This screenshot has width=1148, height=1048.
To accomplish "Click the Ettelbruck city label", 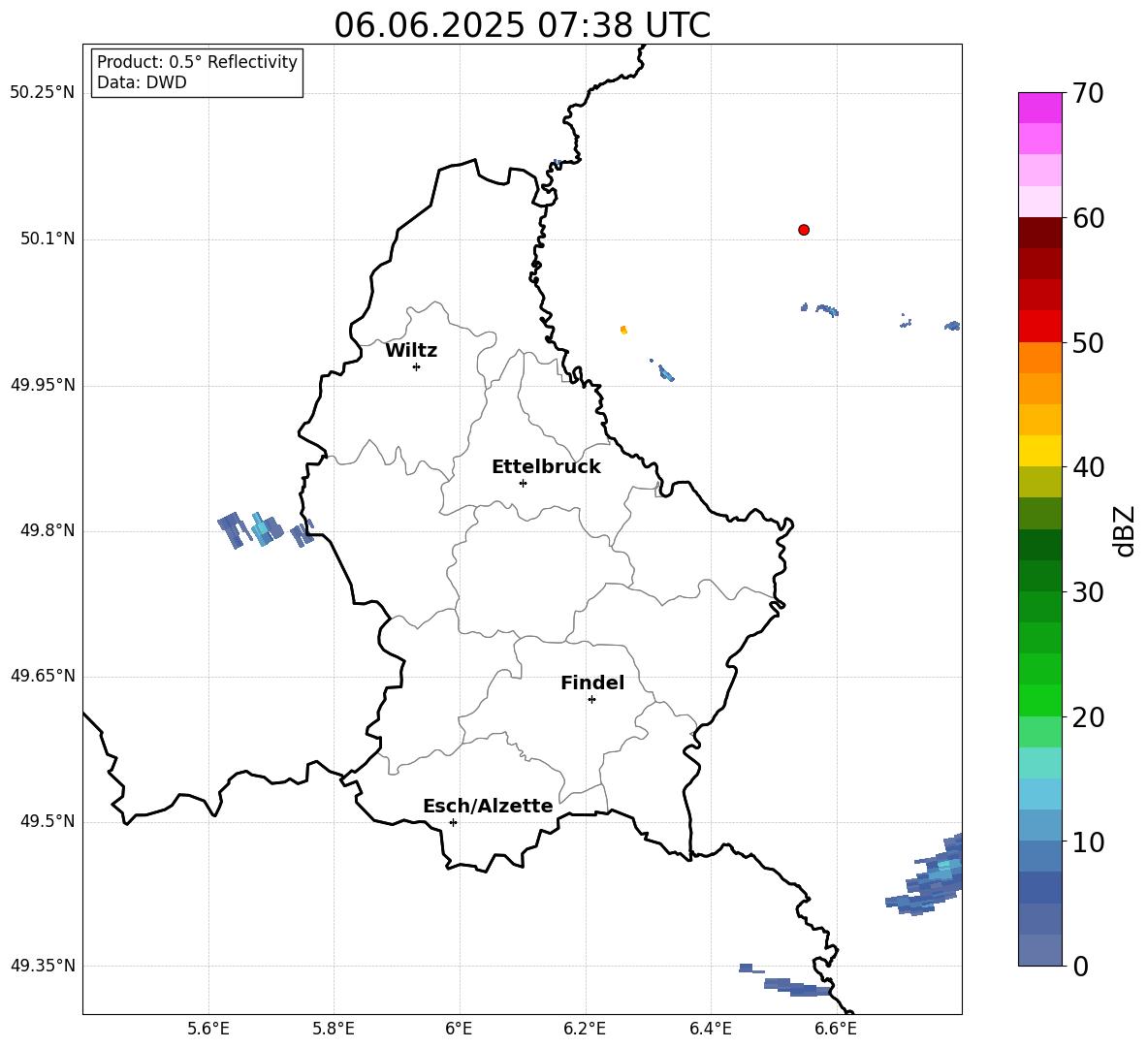I will pos(546,467).
